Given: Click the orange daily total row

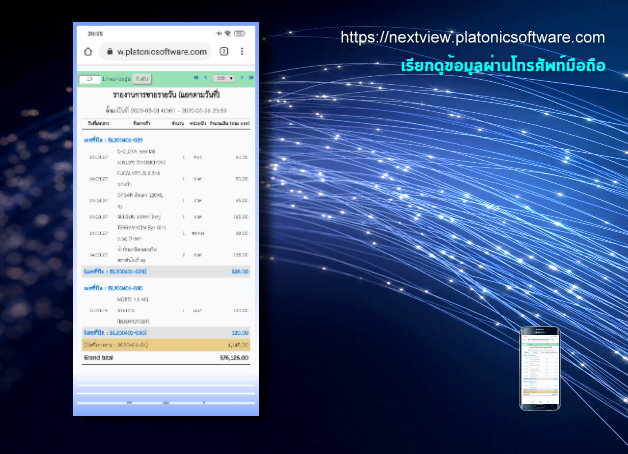Looking at the screenshot, I should tap(166, 345).
